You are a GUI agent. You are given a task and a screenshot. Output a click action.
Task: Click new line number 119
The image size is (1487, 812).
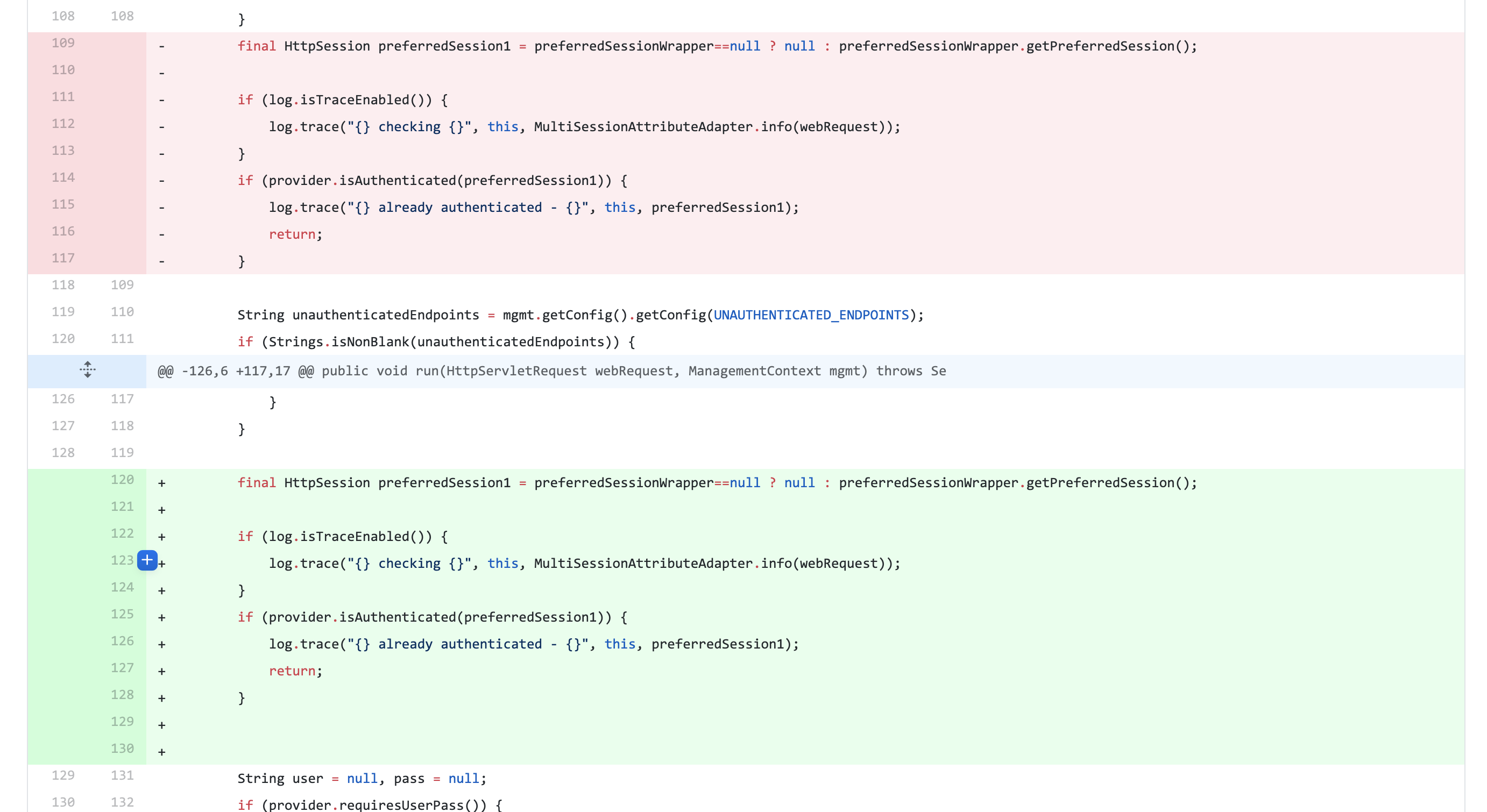tap(122, 452)
